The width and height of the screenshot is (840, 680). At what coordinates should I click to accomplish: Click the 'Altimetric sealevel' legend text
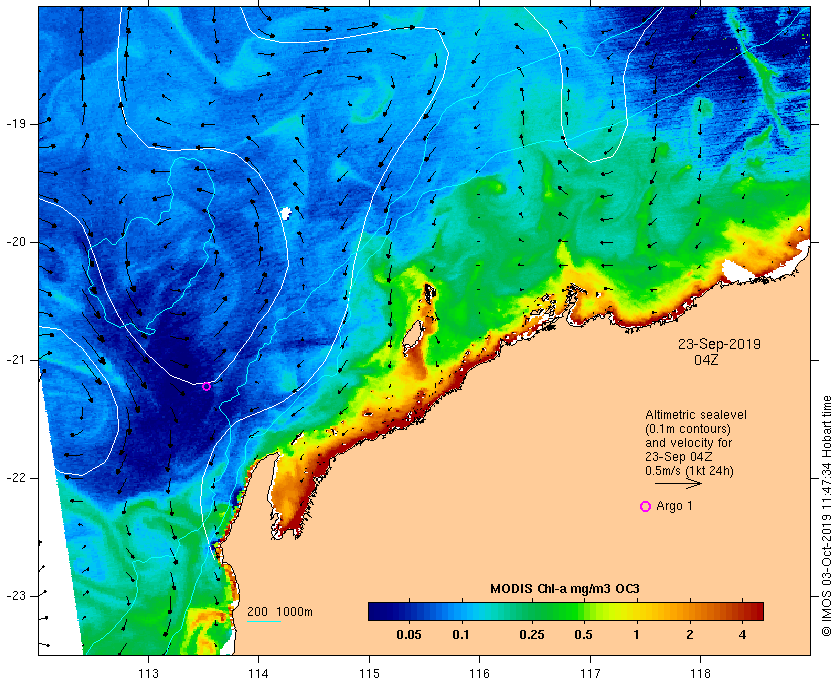(695, 415)
